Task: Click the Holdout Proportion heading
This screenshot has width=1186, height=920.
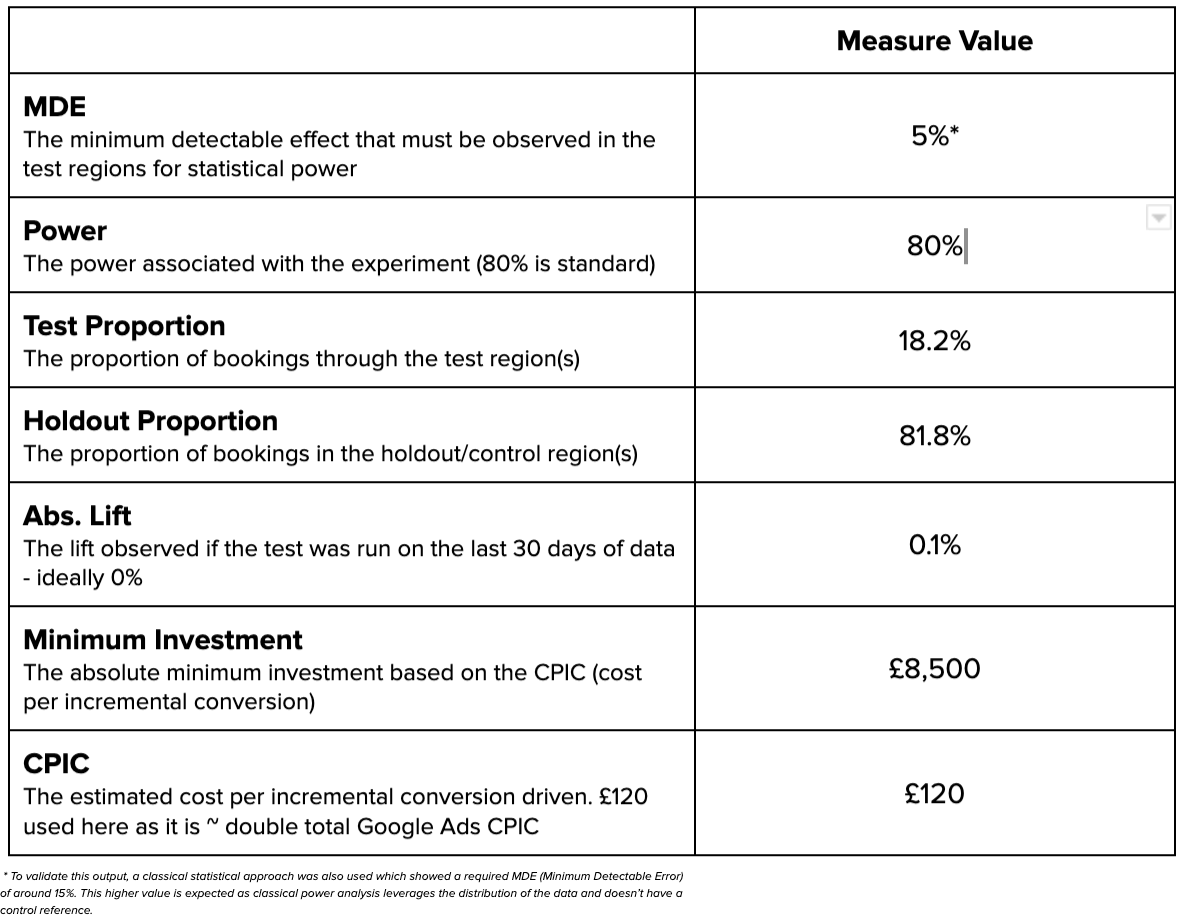Action: click(150, 421)
